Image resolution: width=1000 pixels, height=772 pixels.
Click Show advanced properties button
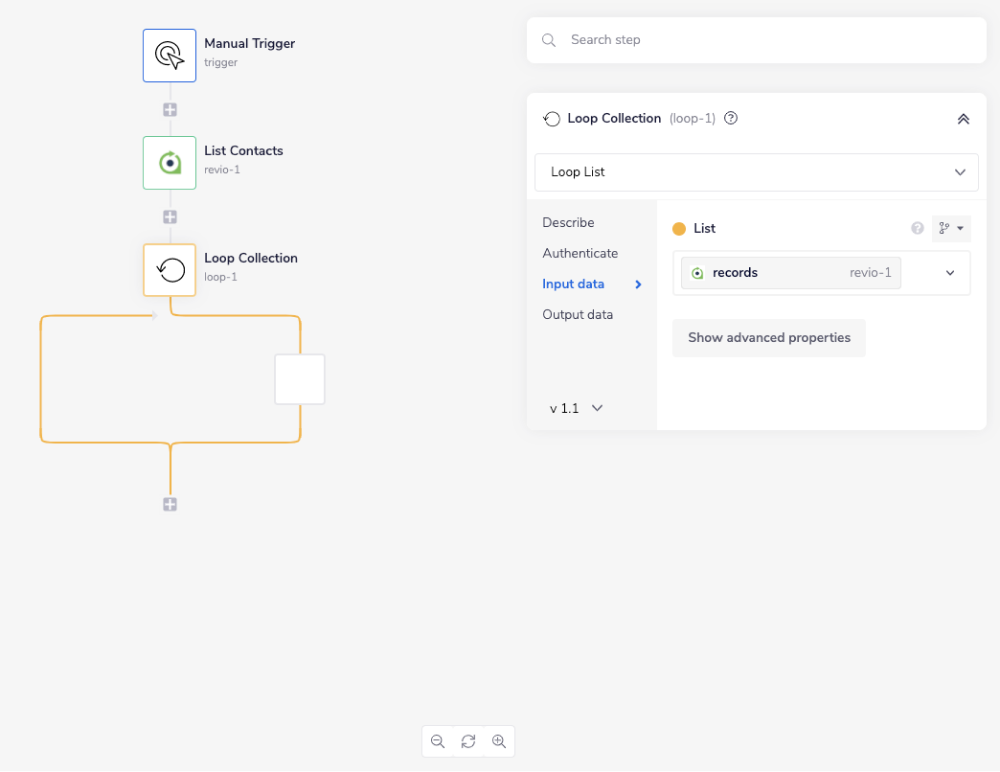tap(768, 338)
